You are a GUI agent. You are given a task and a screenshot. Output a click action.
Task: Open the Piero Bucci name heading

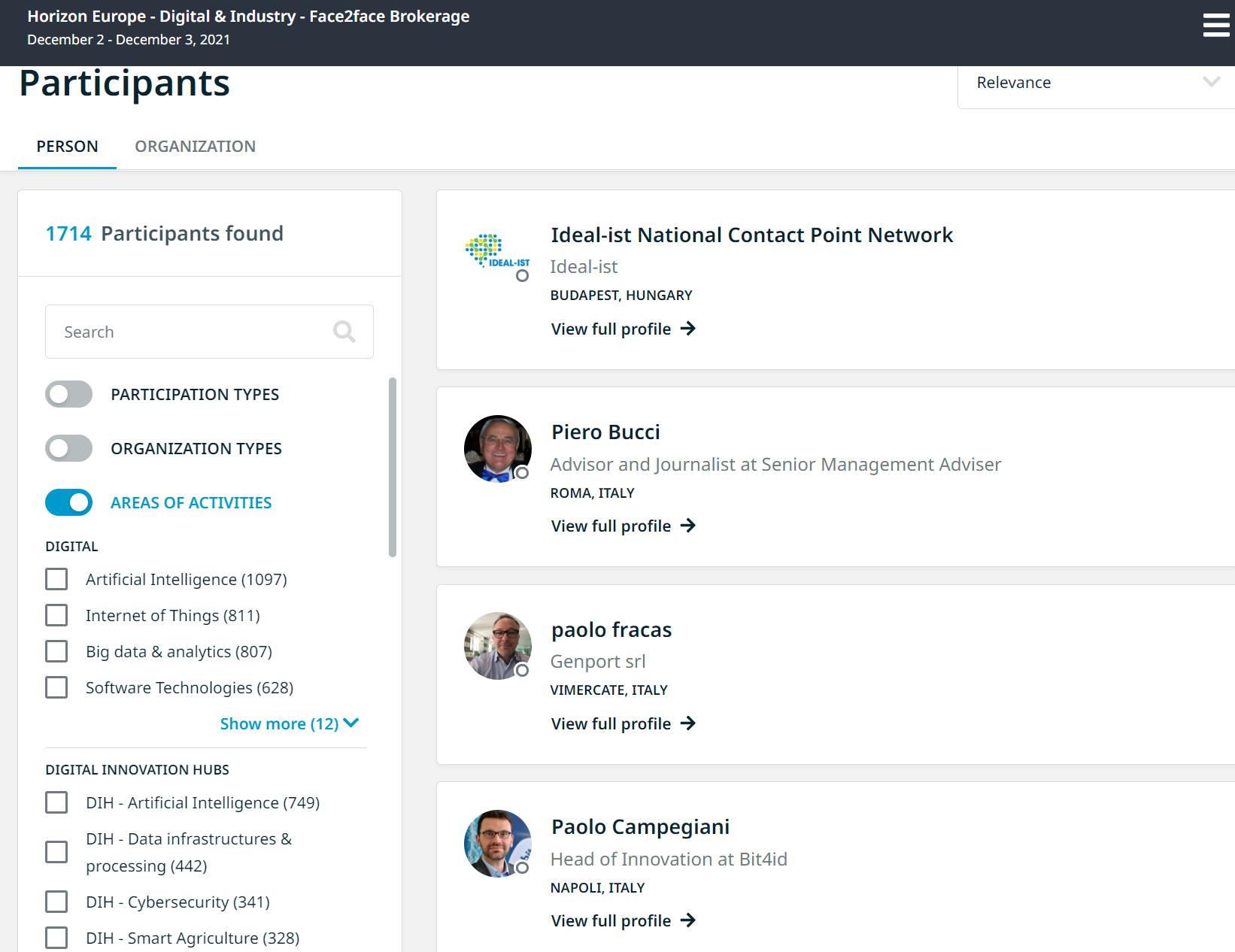[x=605, y=432]
